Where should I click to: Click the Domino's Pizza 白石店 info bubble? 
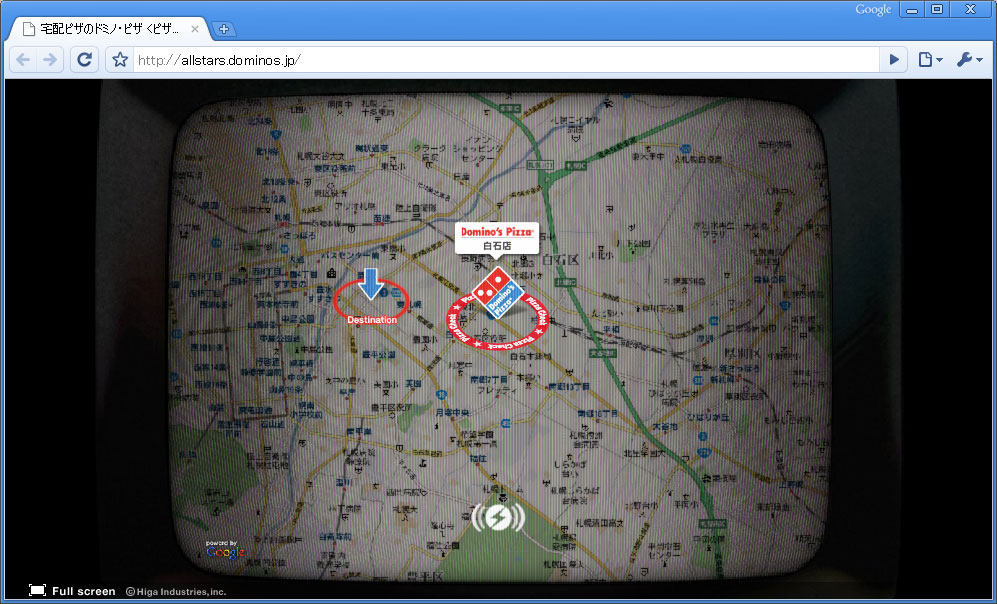[x=497, y=238]
